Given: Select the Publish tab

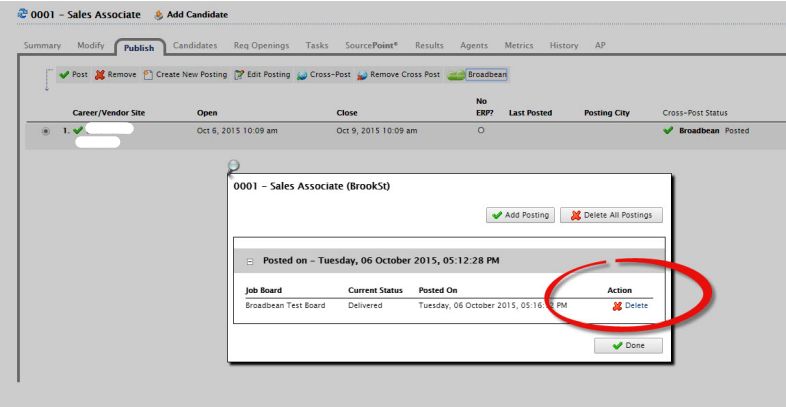Looking at the screenshot, I should pos(139,48).
